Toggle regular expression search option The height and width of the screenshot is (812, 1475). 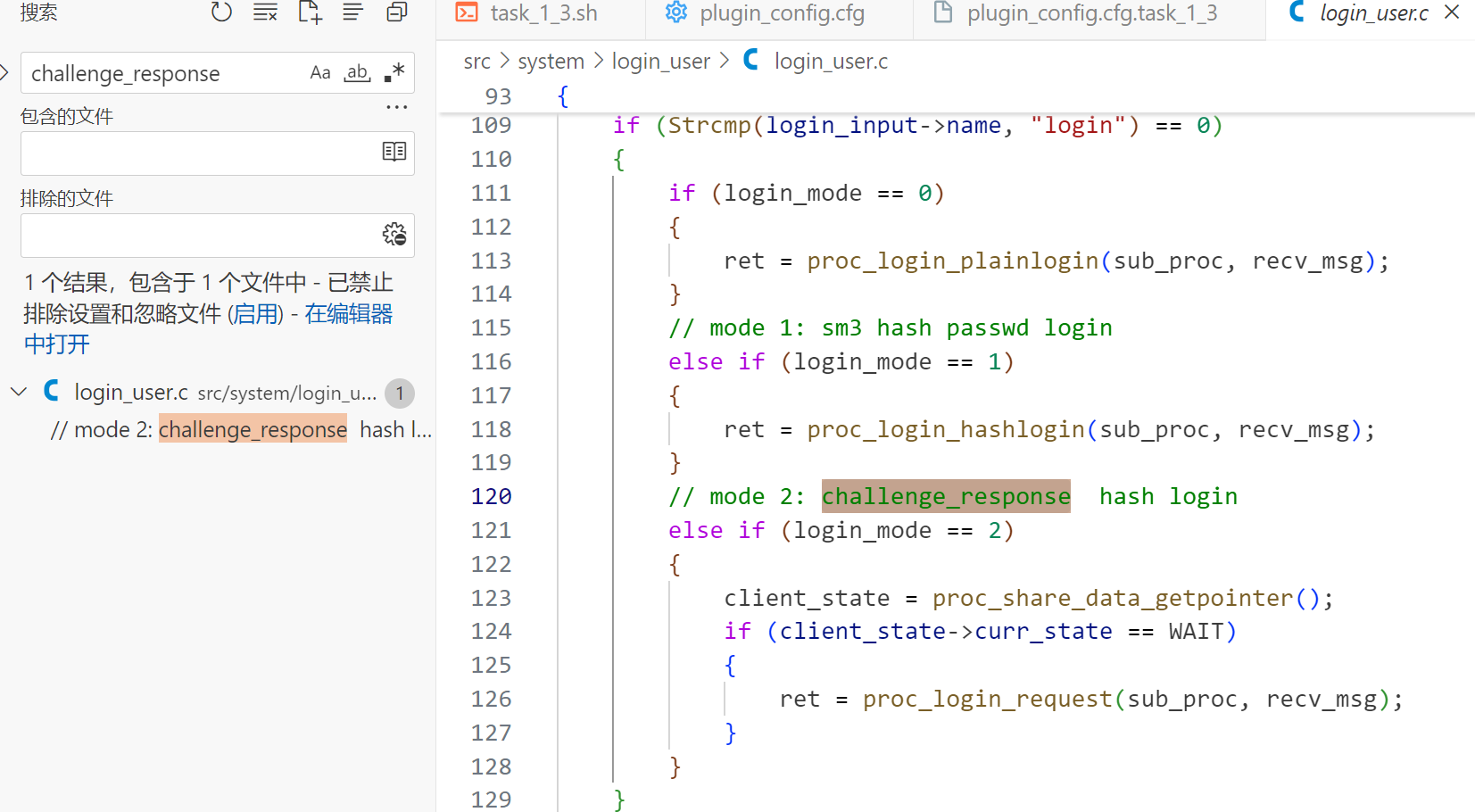pos(394,73)
